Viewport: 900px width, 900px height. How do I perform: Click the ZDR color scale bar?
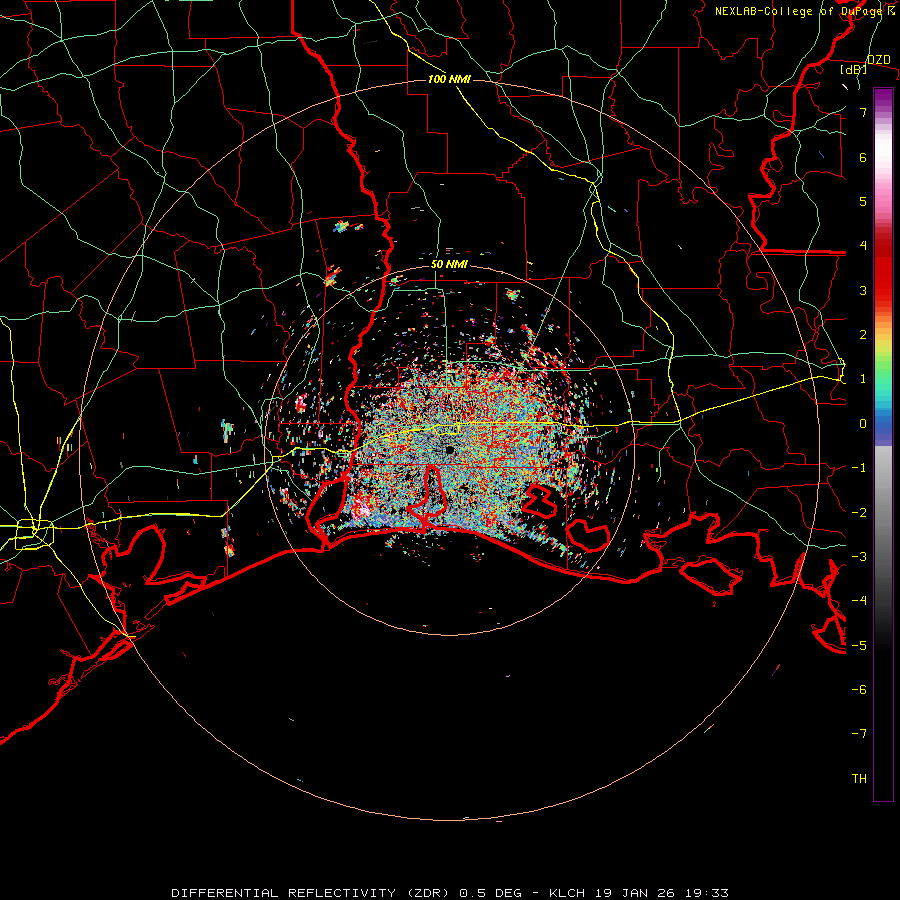(x=883, y=444)
